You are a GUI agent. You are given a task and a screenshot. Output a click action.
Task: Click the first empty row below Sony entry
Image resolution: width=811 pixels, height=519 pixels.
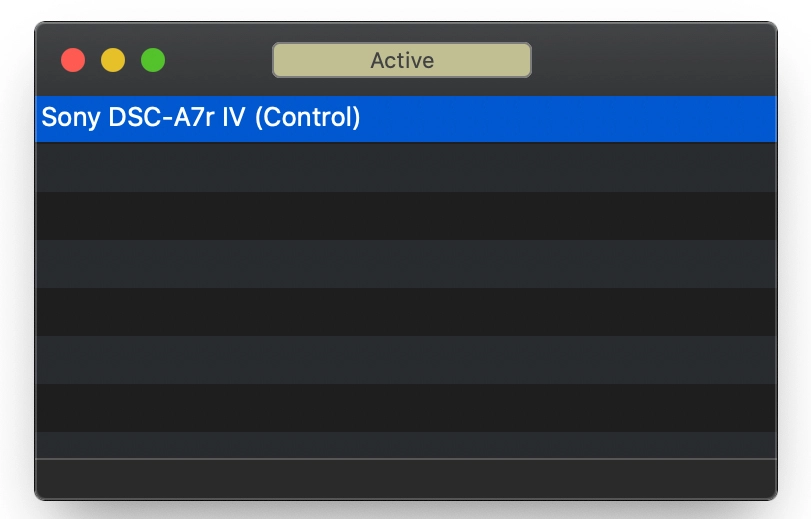tap(406, 167)
